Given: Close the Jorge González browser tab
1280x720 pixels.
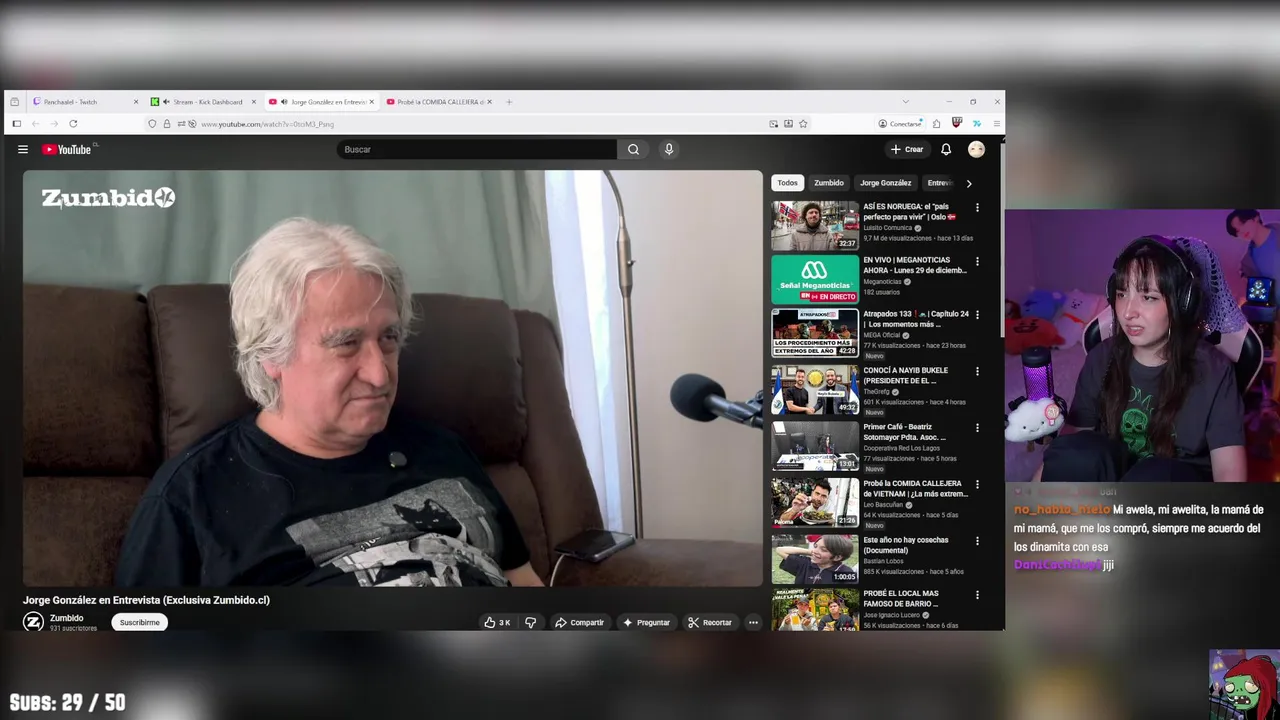Looking at the screenshot, I should (x=372, y=102).
